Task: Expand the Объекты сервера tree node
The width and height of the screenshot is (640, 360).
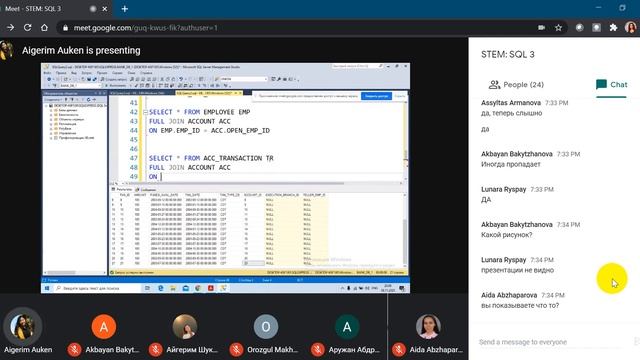Action: (x=51, y=119)
